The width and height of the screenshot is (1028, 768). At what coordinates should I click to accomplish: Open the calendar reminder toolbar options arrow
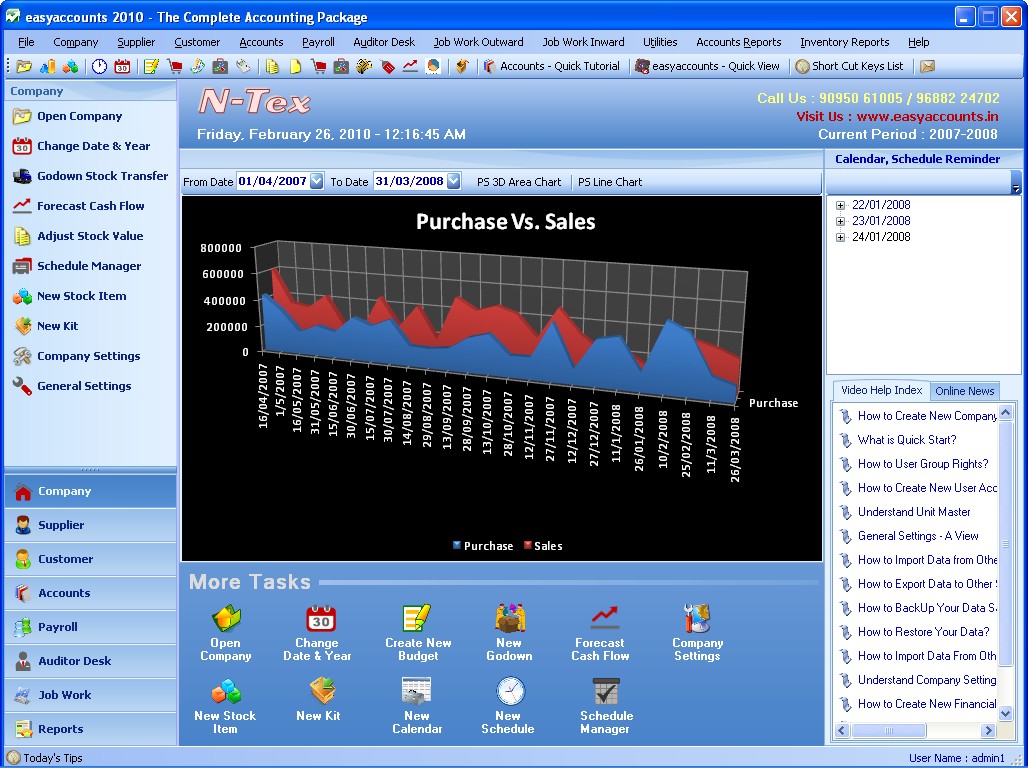coord(1016,183)
